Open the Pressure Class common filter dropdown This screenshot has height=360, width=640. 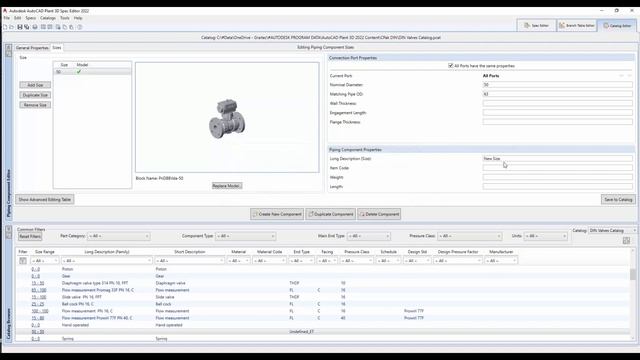pyautogui.click(x=469, y=236)
